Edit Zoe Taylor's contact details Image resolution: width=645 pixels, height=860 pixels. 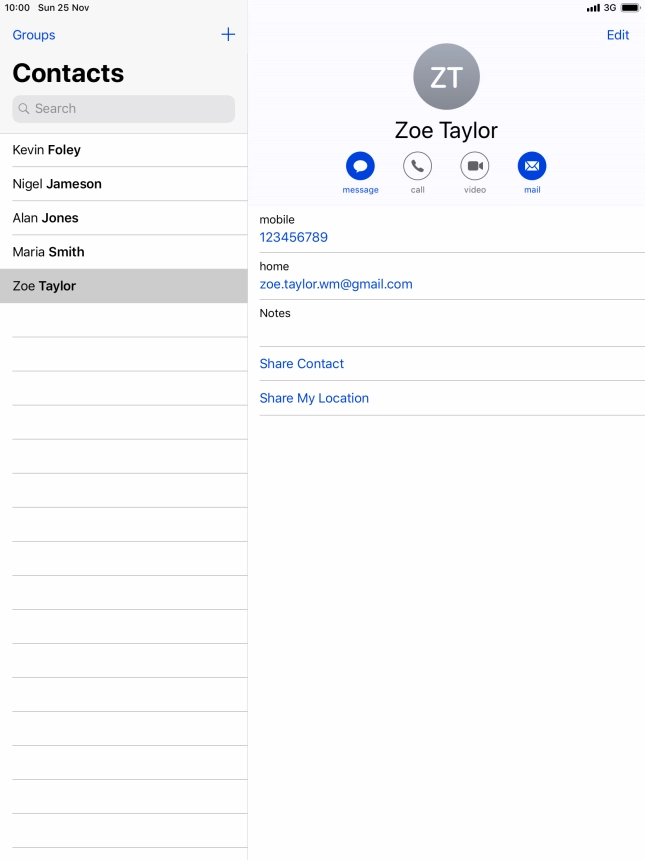coord(618,35)
